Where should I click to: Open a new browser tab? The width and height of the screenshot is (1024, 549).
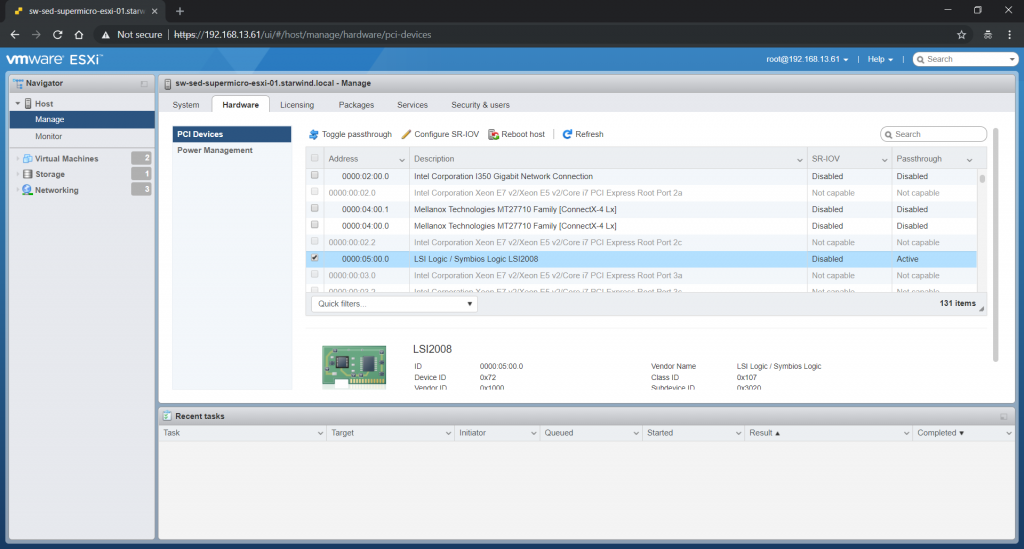click(x=180, y=11)
